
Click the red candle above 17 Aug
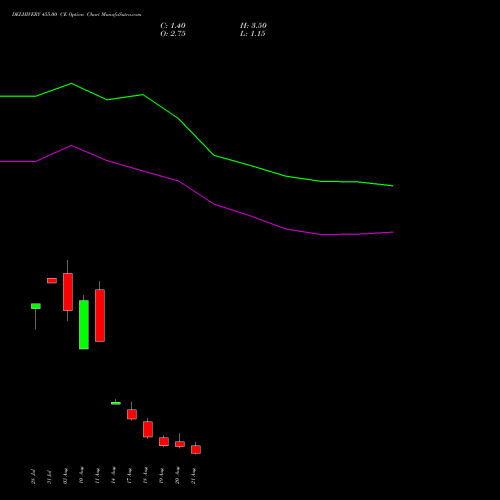pyautogui.click(x=132, y=414)
